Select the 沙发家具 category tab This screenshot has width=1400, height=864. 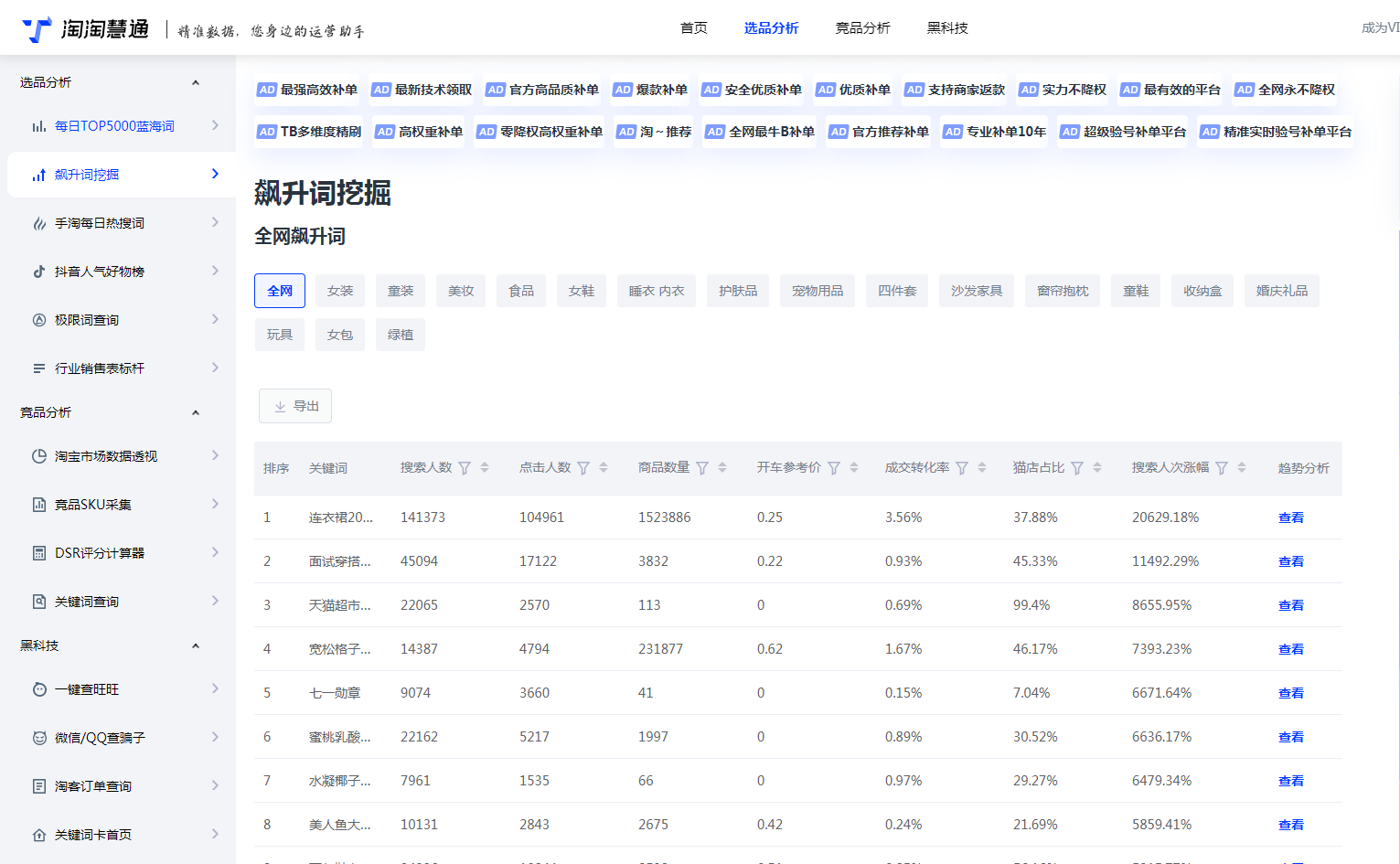(x=977, y=291)
